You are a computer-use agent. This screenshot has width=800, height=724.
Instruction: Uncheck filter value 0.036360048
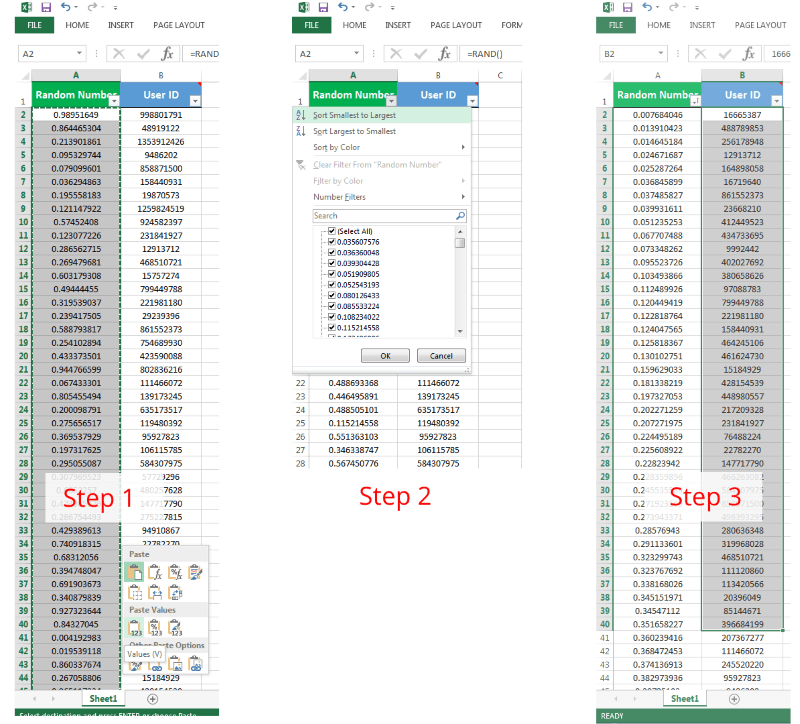pos(332,252)
